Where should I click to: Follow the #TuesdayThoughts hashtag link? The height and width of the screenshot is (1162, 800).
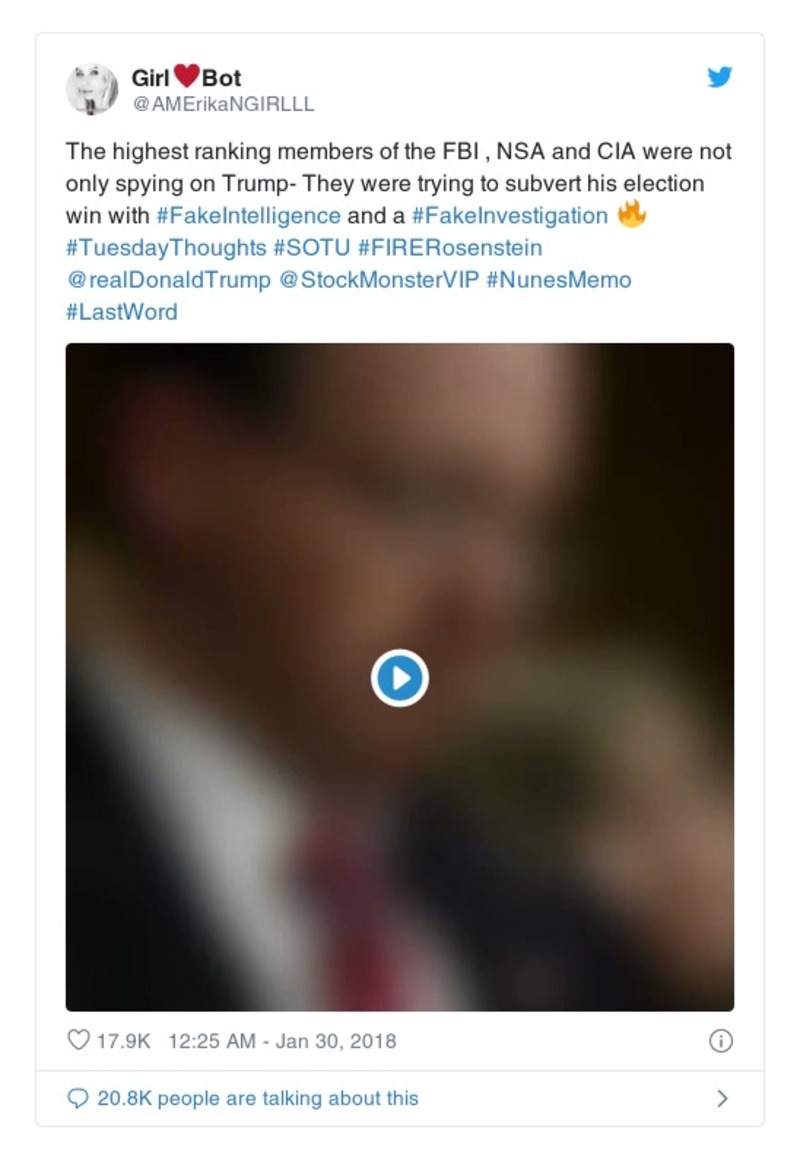point(166,247)
